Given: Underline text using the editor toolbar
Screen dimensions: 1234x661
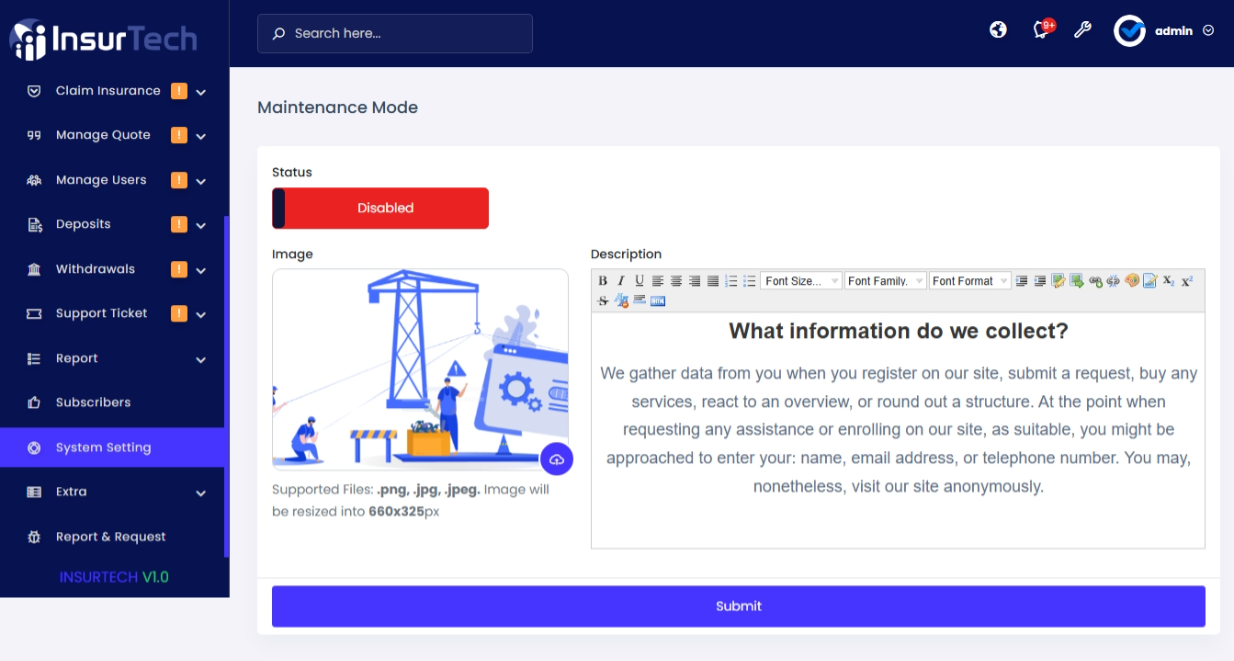Looking at the screenshot, I should tap(639, 281).
